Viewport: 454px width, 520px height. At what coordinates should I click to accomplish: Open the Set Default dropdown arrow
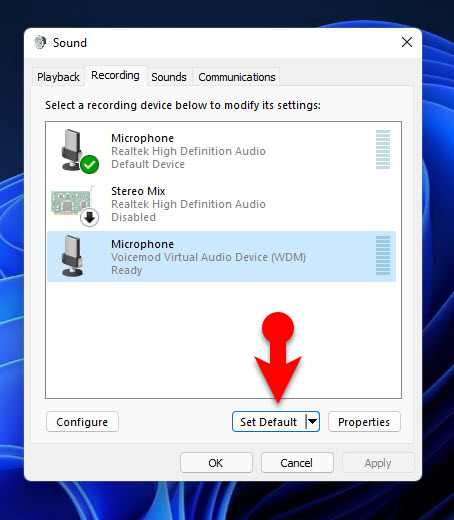[313, 422]
